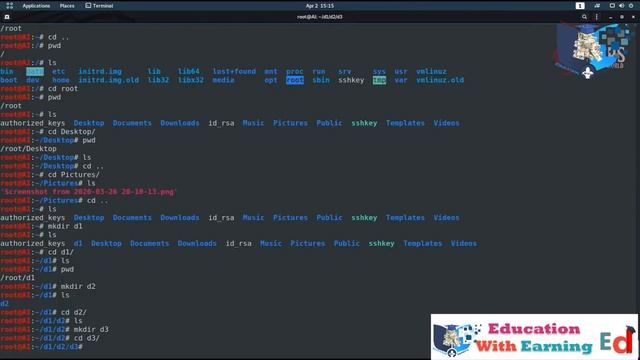Open the clock showing Apr 2 15:15
Viewport: 640px width, 360px height.
[x=320, y=6]
